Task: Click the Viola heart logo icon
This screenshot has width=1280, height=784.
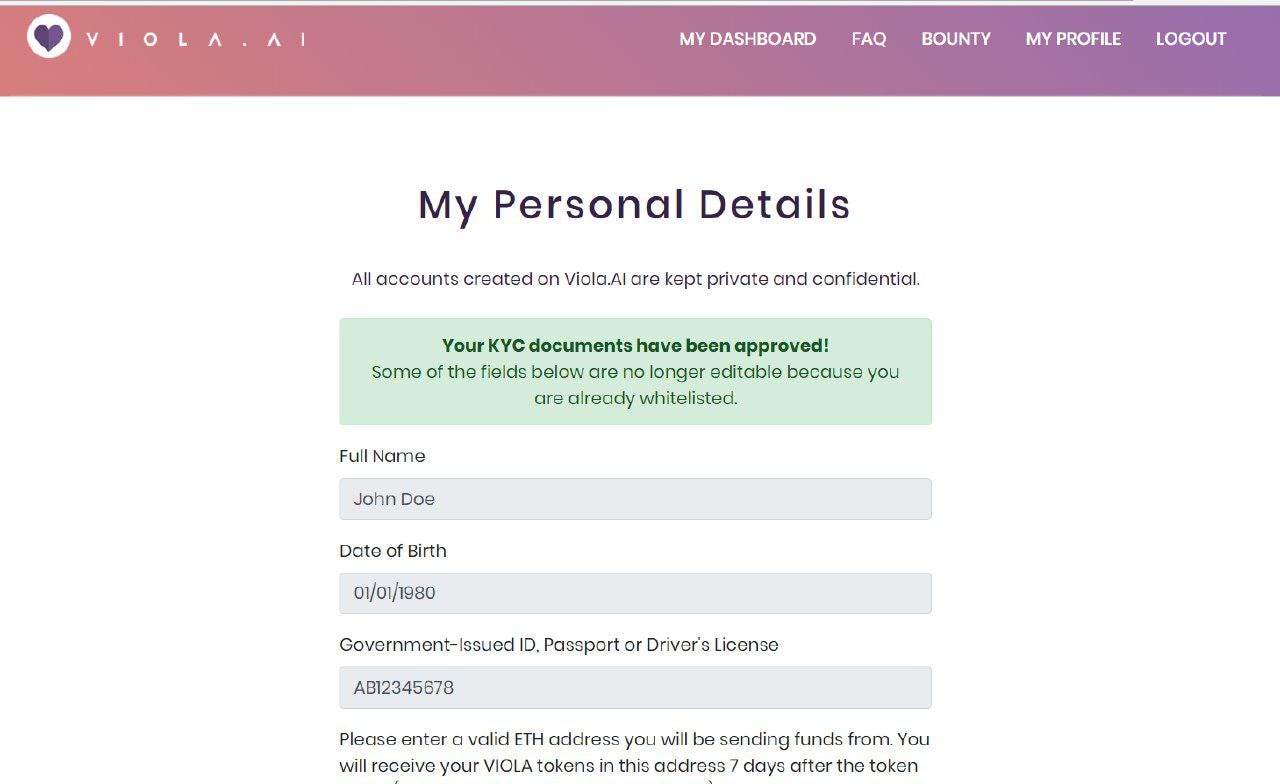Action: 49,37
